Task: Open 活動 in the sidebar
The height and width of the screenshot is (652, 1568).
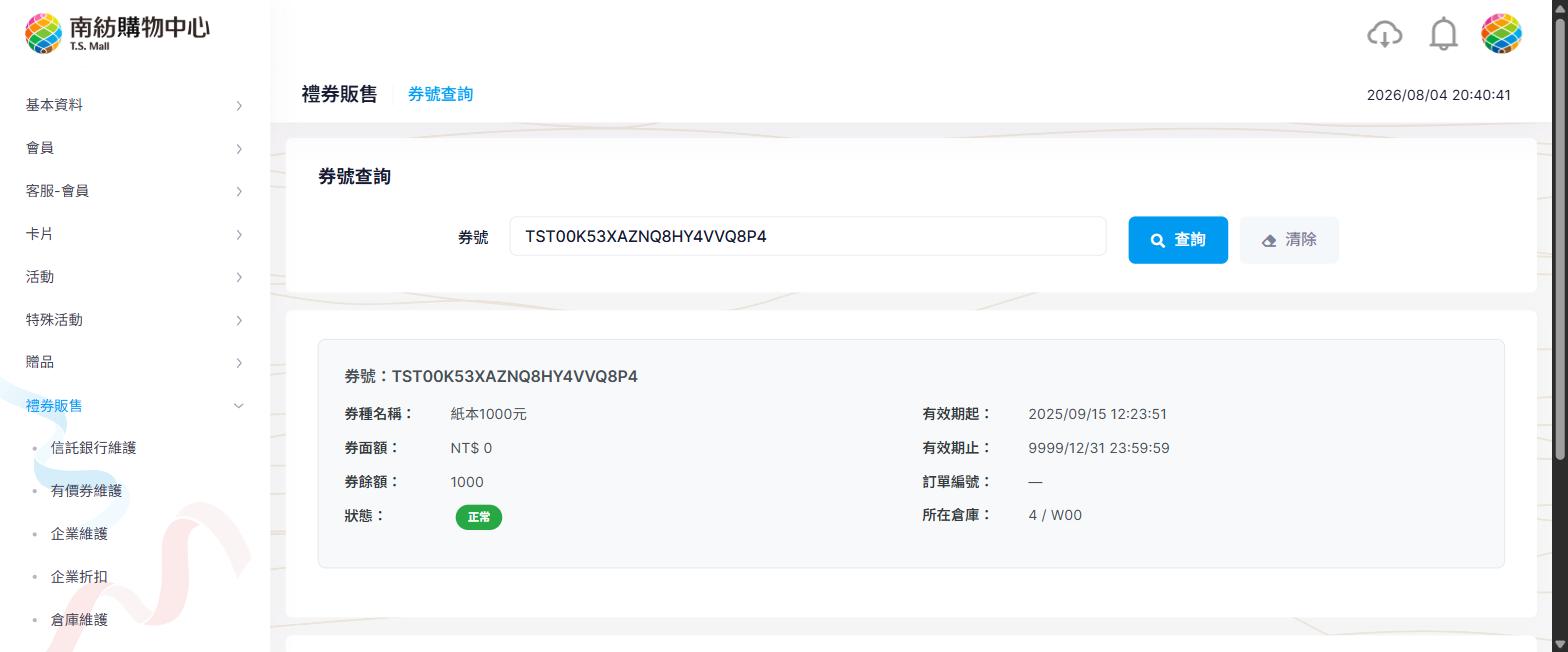Action: 40,277
